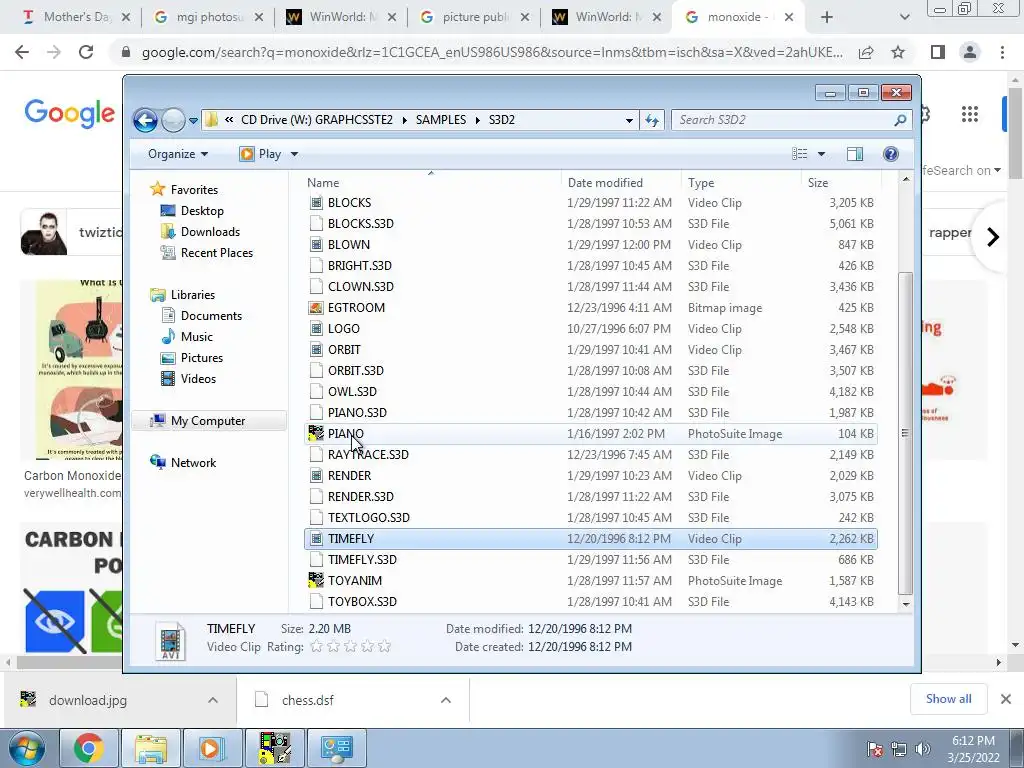The width and height of the screenshot is (1024, 768).
Task: Open the Windows Start button
Action: coord(26,748)
